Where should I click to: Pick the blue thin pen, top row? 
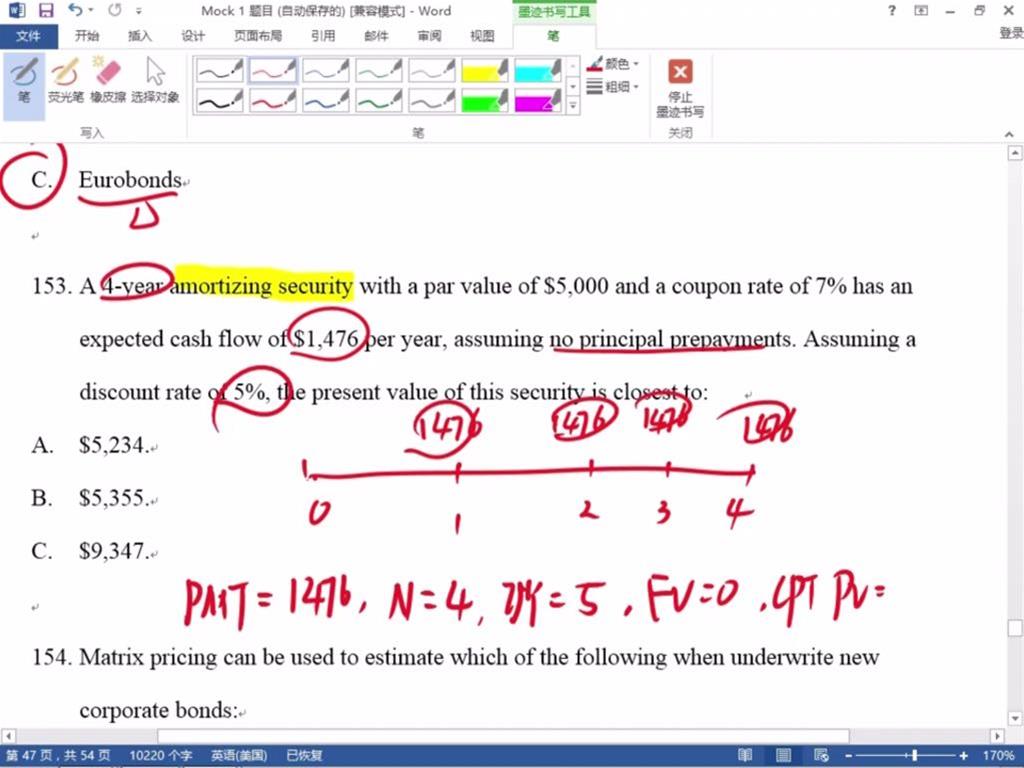pos(325,70)
